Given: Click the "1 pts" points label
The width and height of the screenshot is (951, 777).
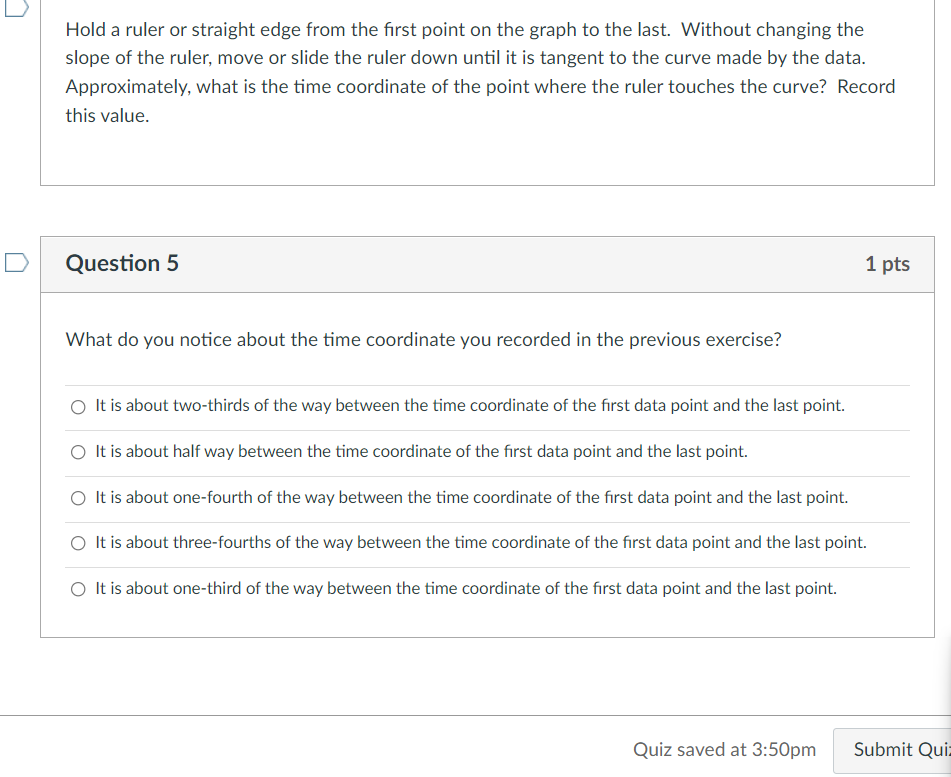Looking at the screenshot, I should pos(888,264).
